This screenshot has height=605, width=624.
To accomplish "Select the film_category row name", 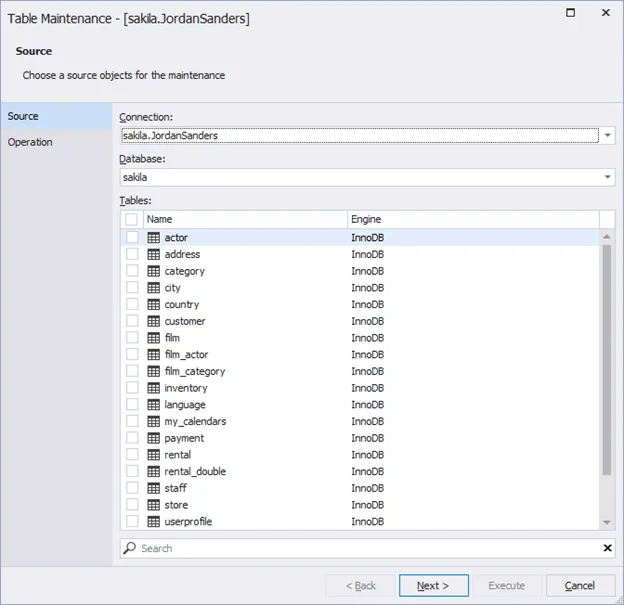I will point(195,371).
